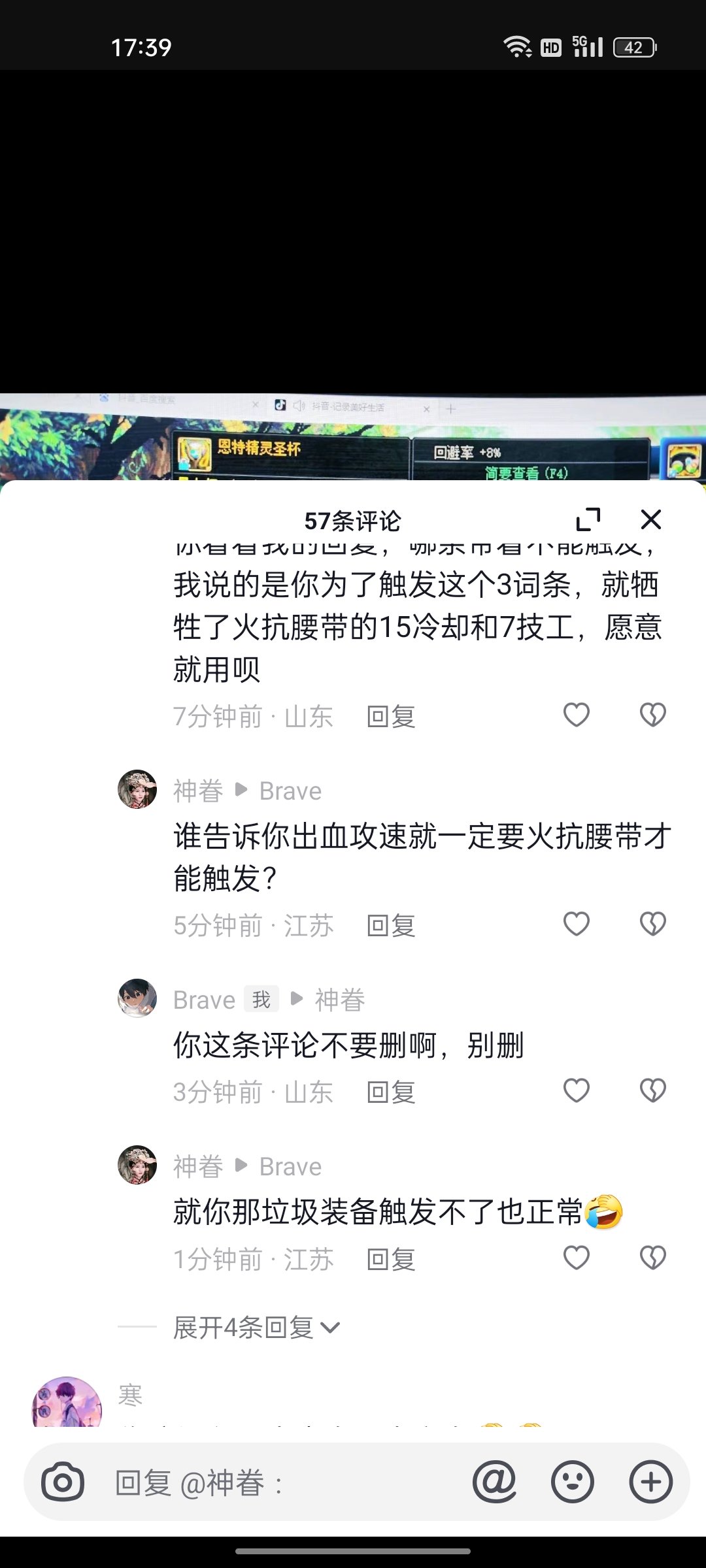Expand comments panel to full screen

(588, 520)
